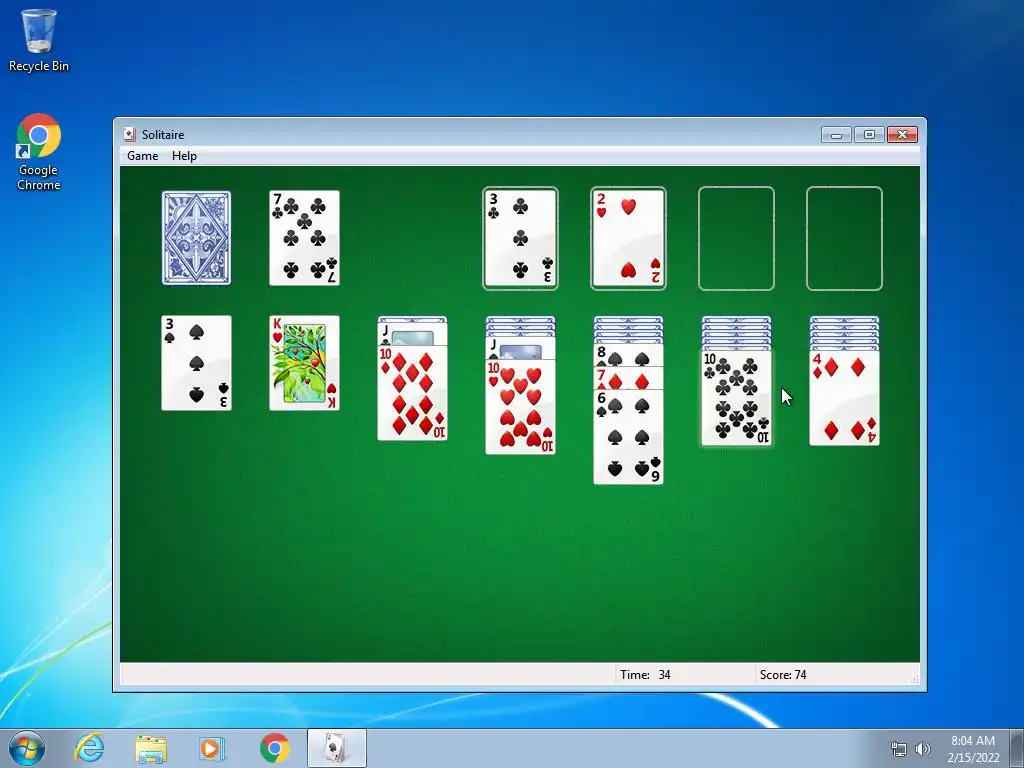The height and width of the screenshot is (768, 1024).
Task: Click the Solitaire title bar icon
Action: 130,135
